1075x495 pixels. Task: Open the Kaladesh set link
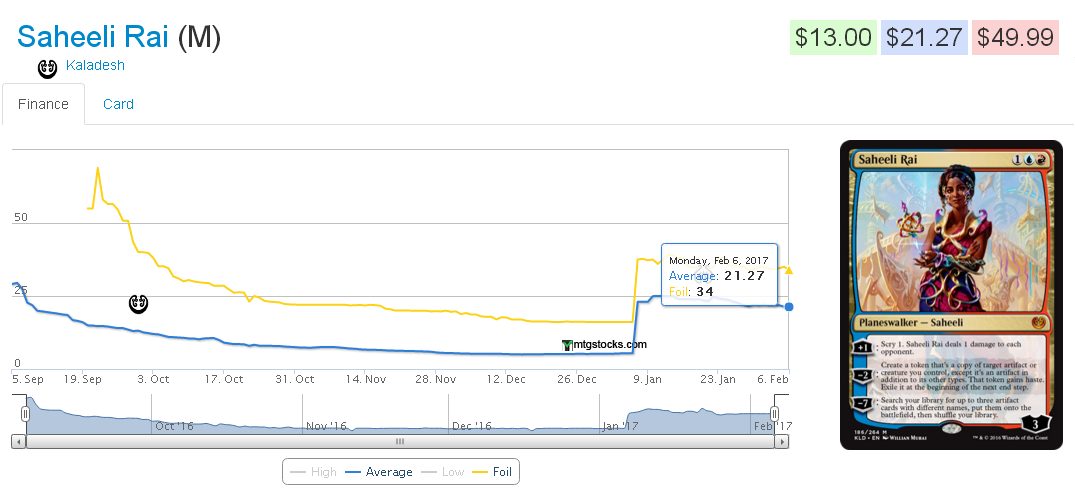pyautogui.click(x=95, y=66)
